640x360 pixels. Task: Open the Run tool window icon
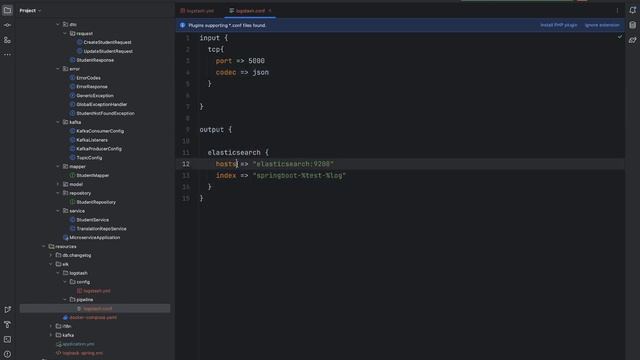click(7, 310)
